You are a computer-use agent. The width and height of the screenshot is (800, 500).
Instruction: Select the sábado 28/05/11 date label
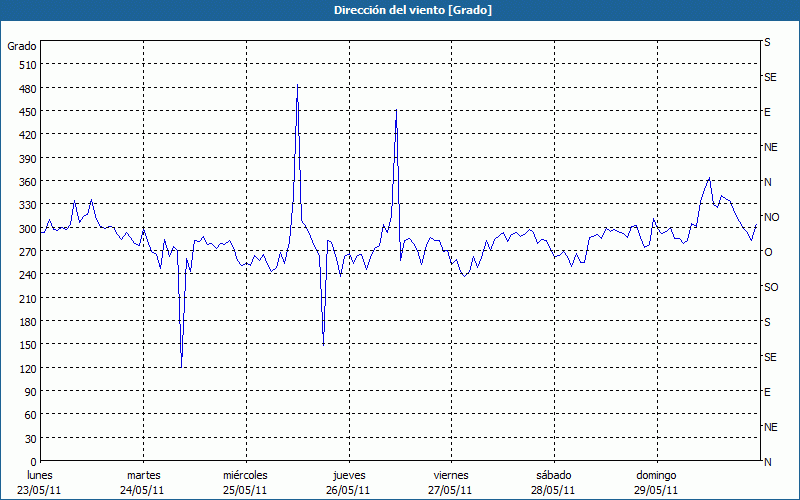pyautogui.click(x=553, y=482)
